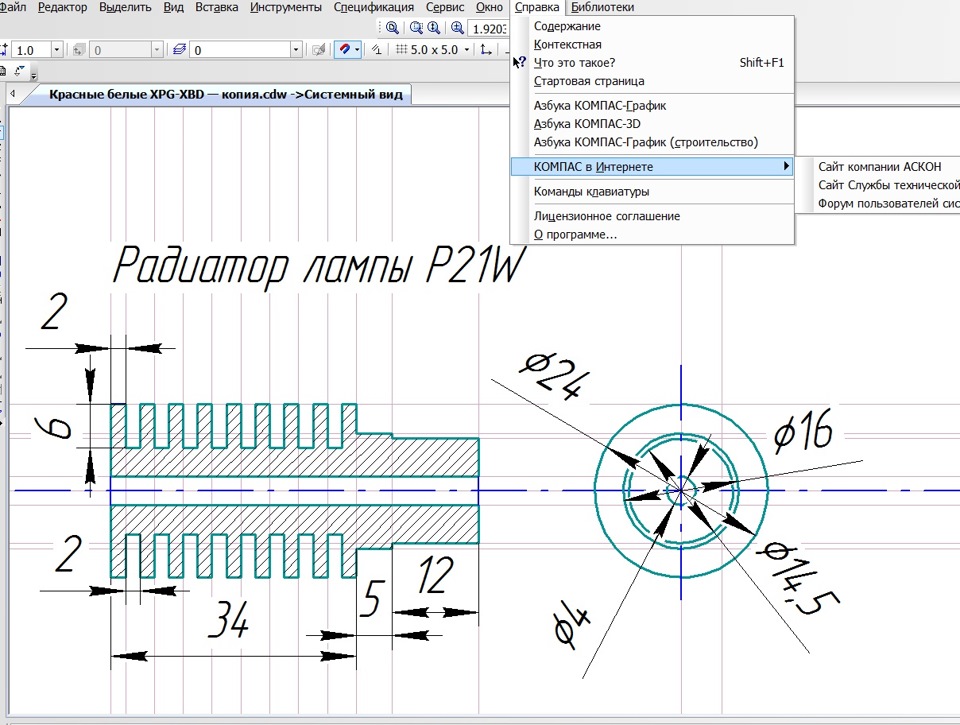Click the local coordinate system icon
The image size is (960, 725).
point(486,50)
